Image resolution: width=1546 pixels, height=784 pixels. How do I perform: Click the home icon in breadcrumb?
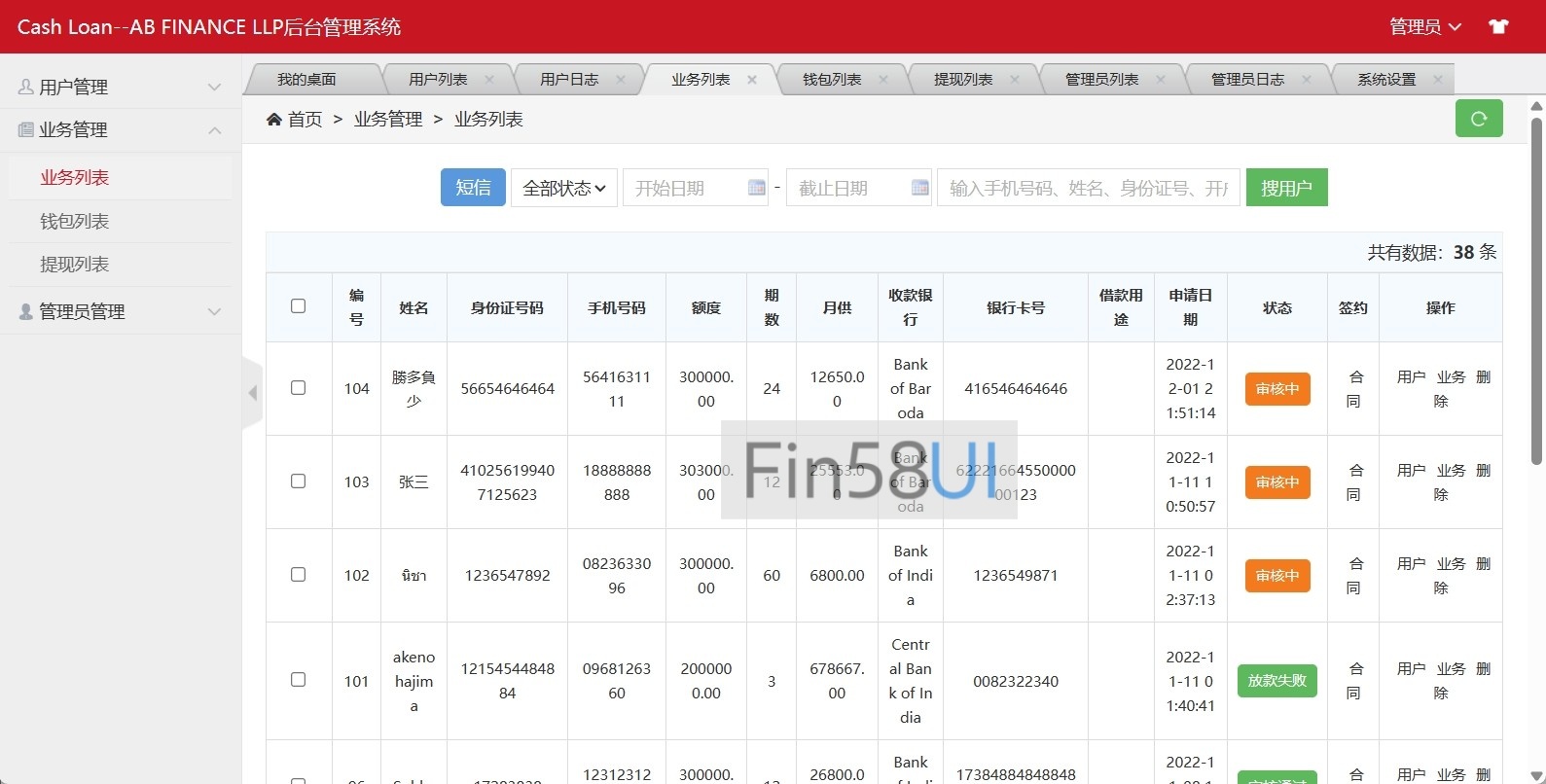274,119
